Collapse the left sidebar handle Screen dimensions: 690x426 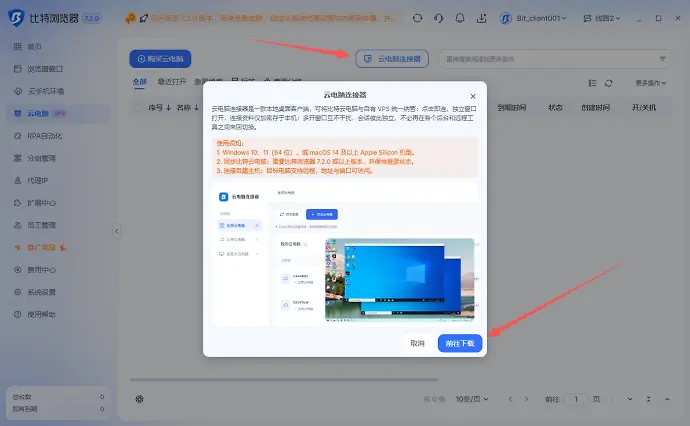[117, 231]
